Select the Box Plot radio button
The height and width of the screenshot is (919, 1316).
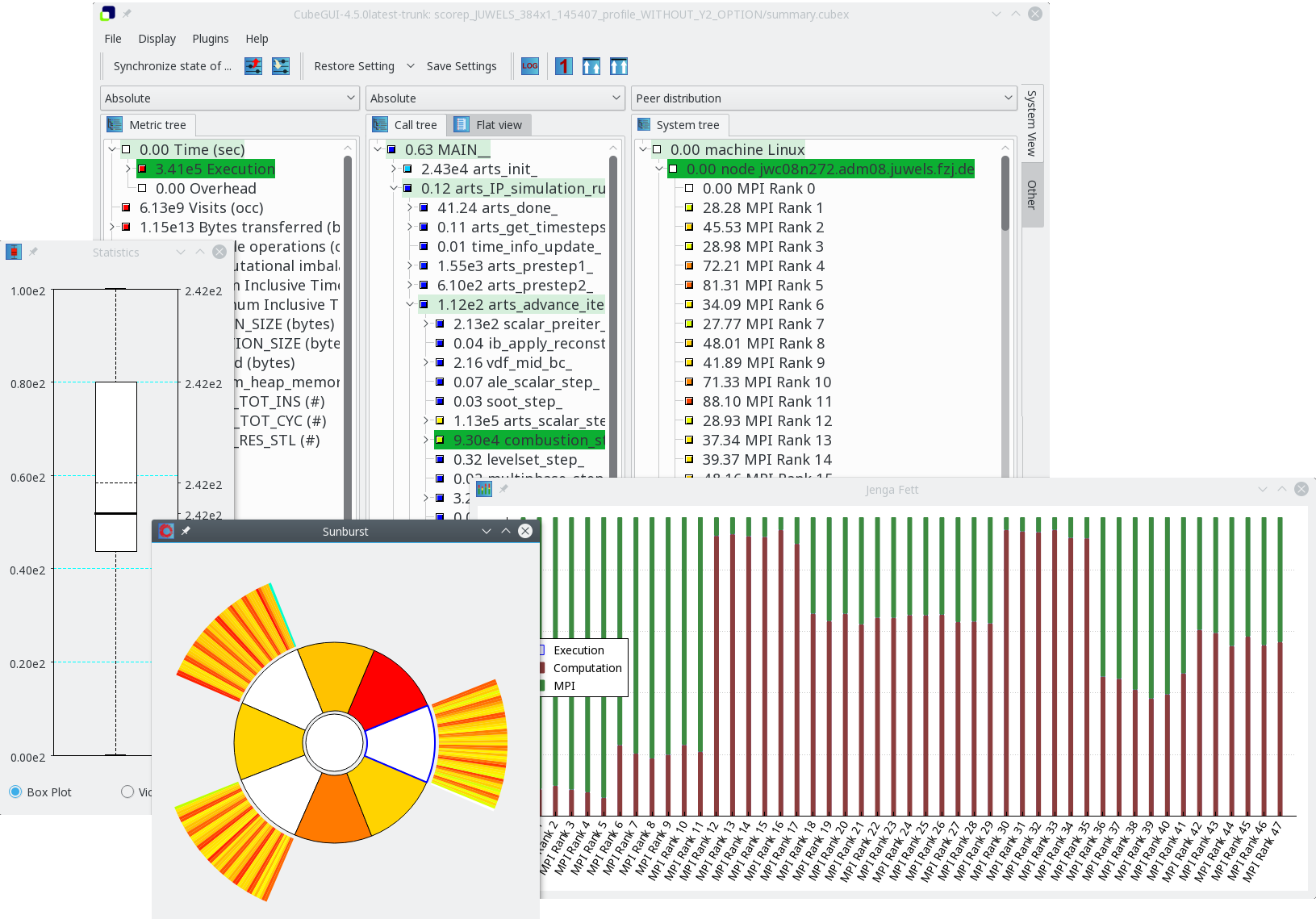point(15,792)
